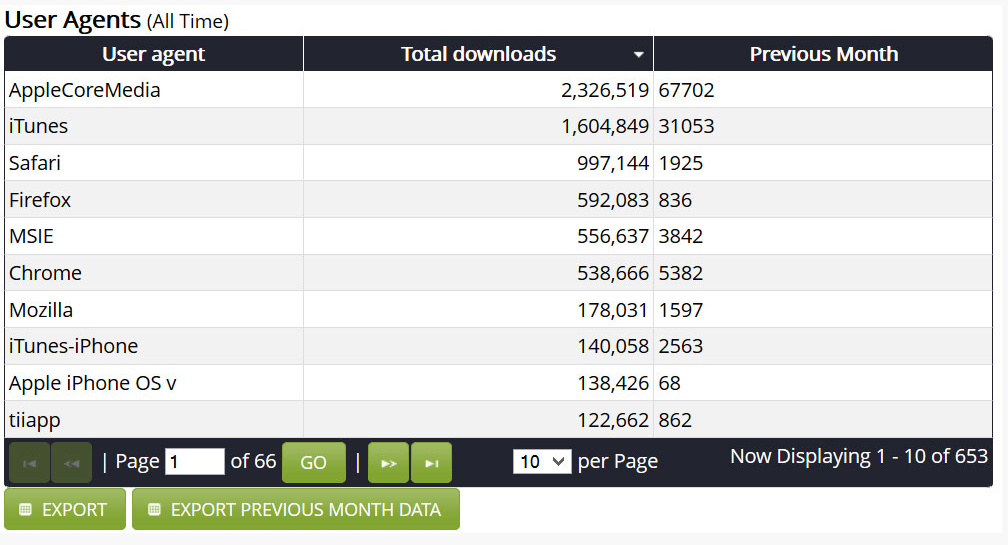Click the sort arrow in Total downloads header
This screenshot has width=1008, height=545.
[x=638, y=55]
